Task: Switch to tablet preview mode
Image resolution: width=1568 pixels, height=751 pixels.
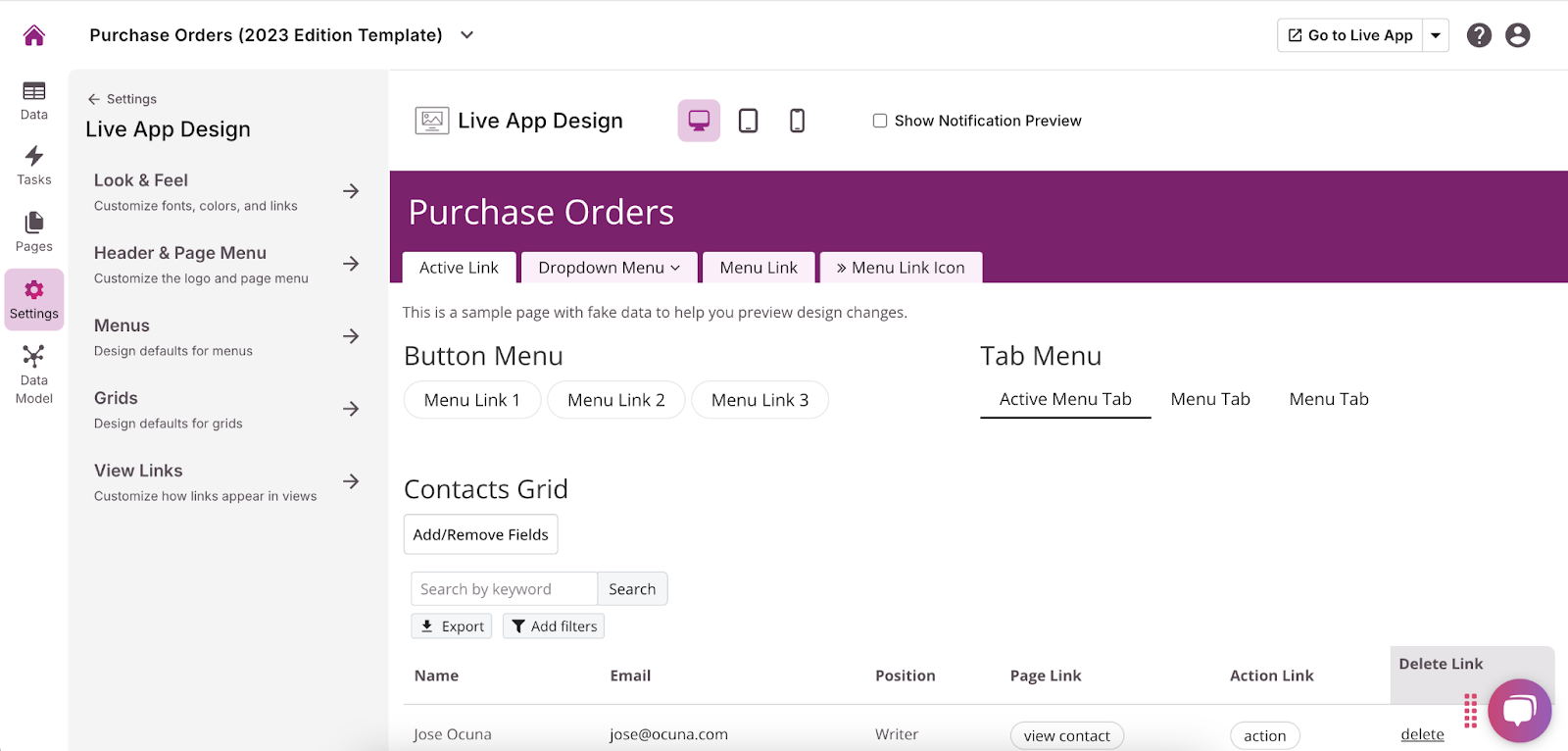Action: 748,121
